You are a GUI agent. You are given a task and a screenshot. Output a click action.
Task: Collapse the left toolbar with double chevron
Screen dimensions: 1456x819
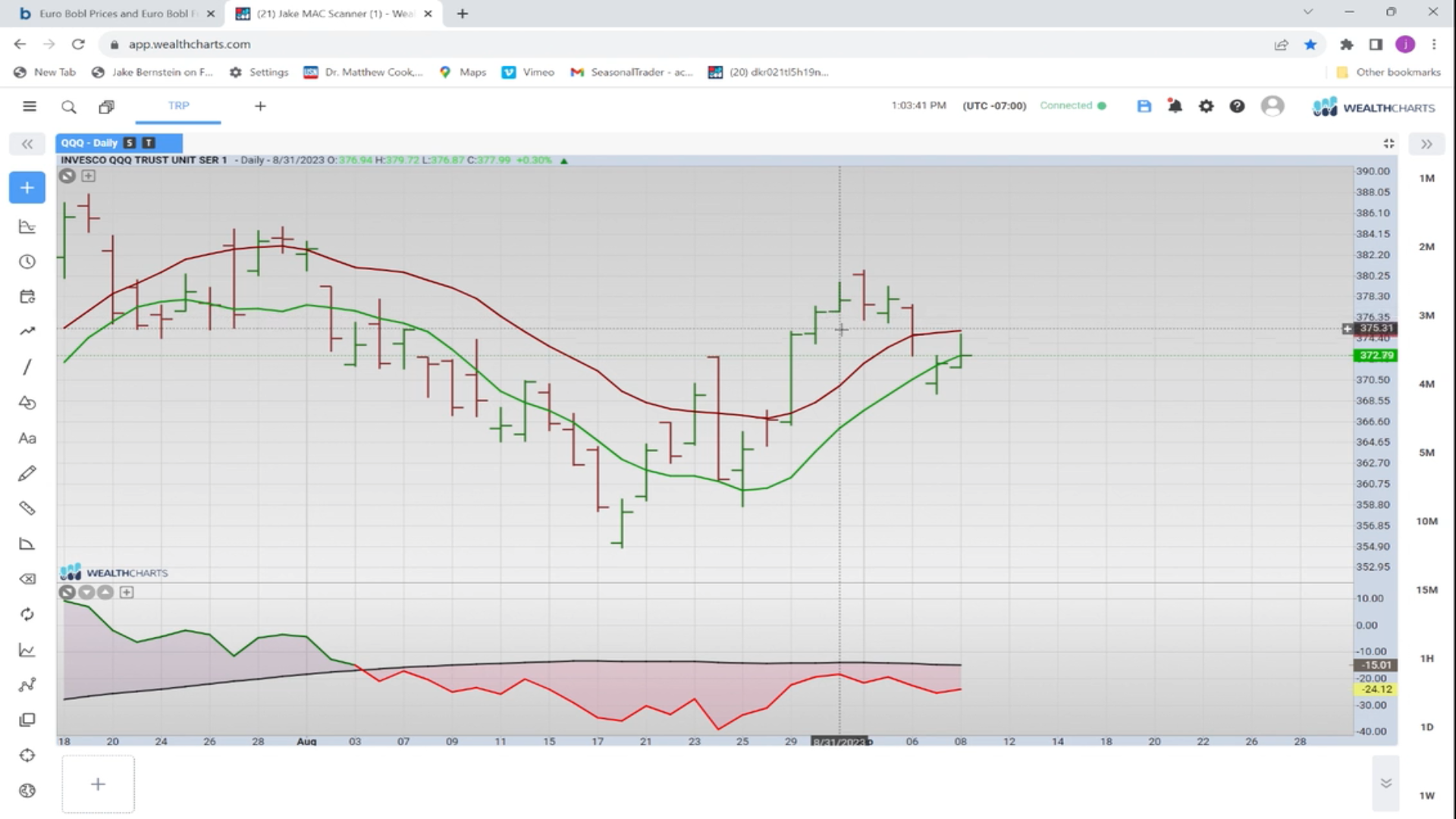tap(27, 144)
